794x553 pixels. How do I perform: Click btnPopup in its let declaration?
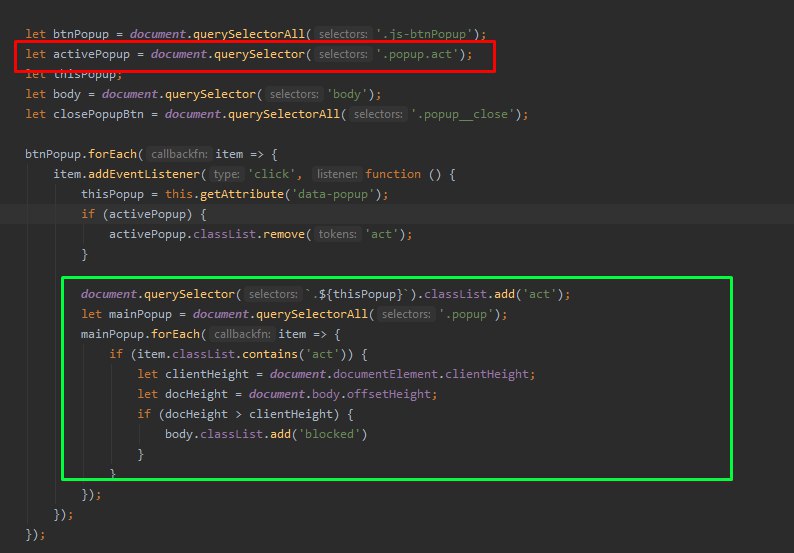[x=81, y=34]
